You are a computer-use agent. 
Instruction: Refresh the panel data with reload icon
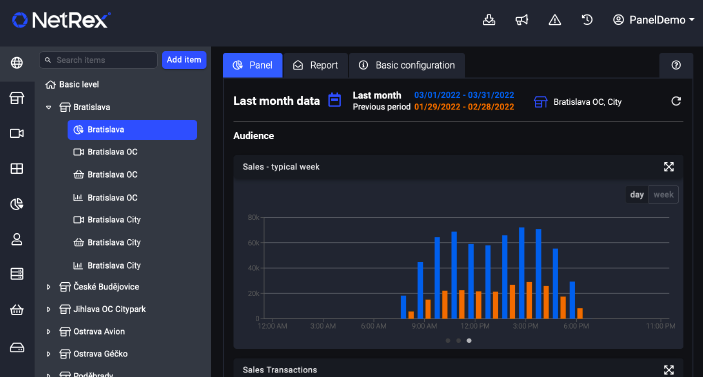point(676,101)
